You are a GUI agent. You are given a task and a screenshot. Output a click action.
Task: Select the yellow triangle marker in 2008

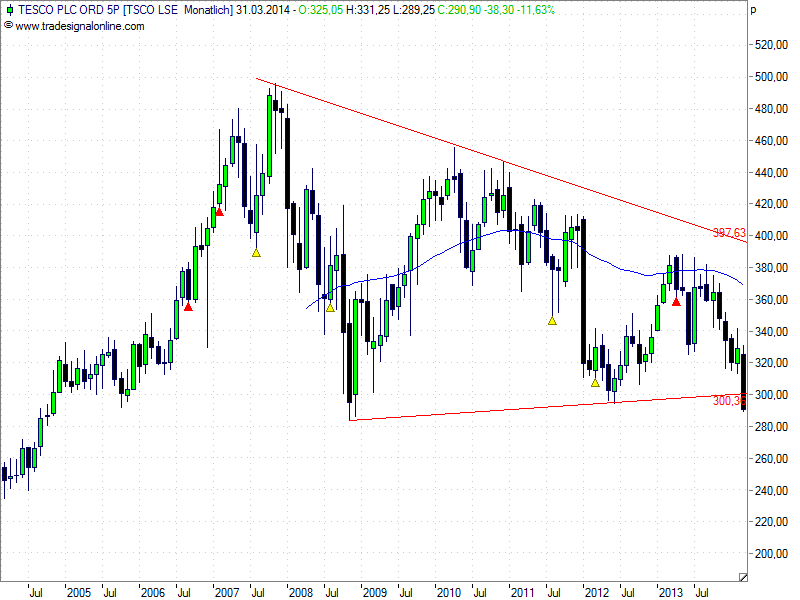pyautogui.click(x=330, y=307)
